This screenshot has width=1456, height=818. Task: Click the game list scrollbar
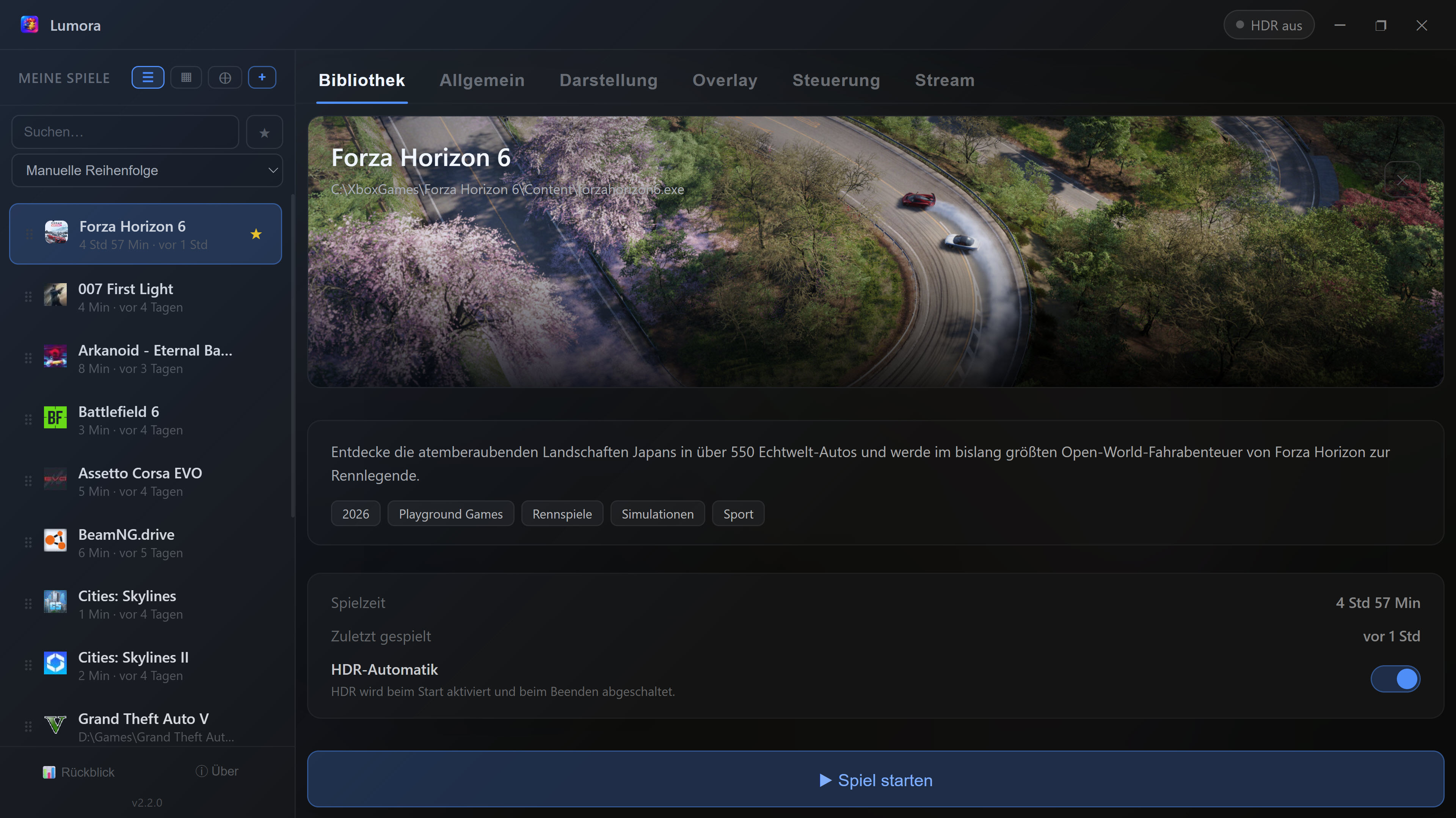(292, 356)
